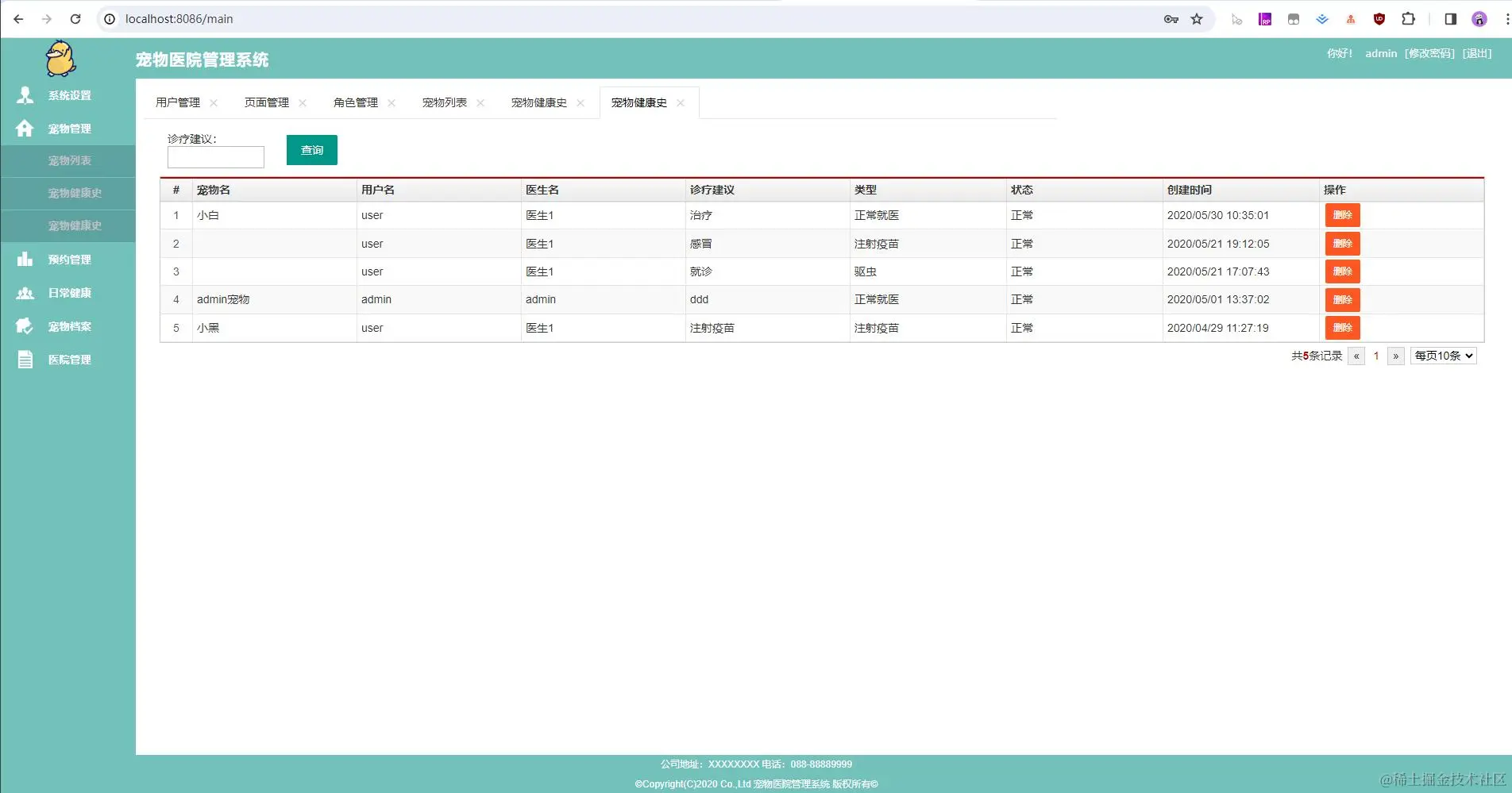Close the 角色管理 tab

(x=391, y=103)
